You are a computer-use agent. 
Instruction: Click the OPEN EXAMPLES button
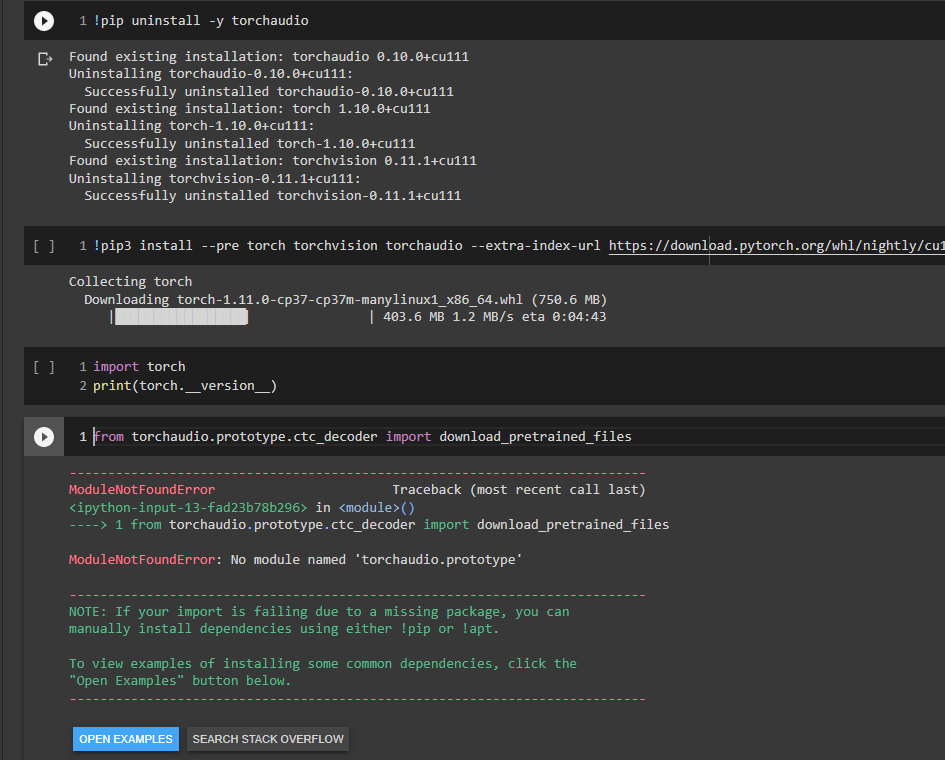click(x=126, y=739)
